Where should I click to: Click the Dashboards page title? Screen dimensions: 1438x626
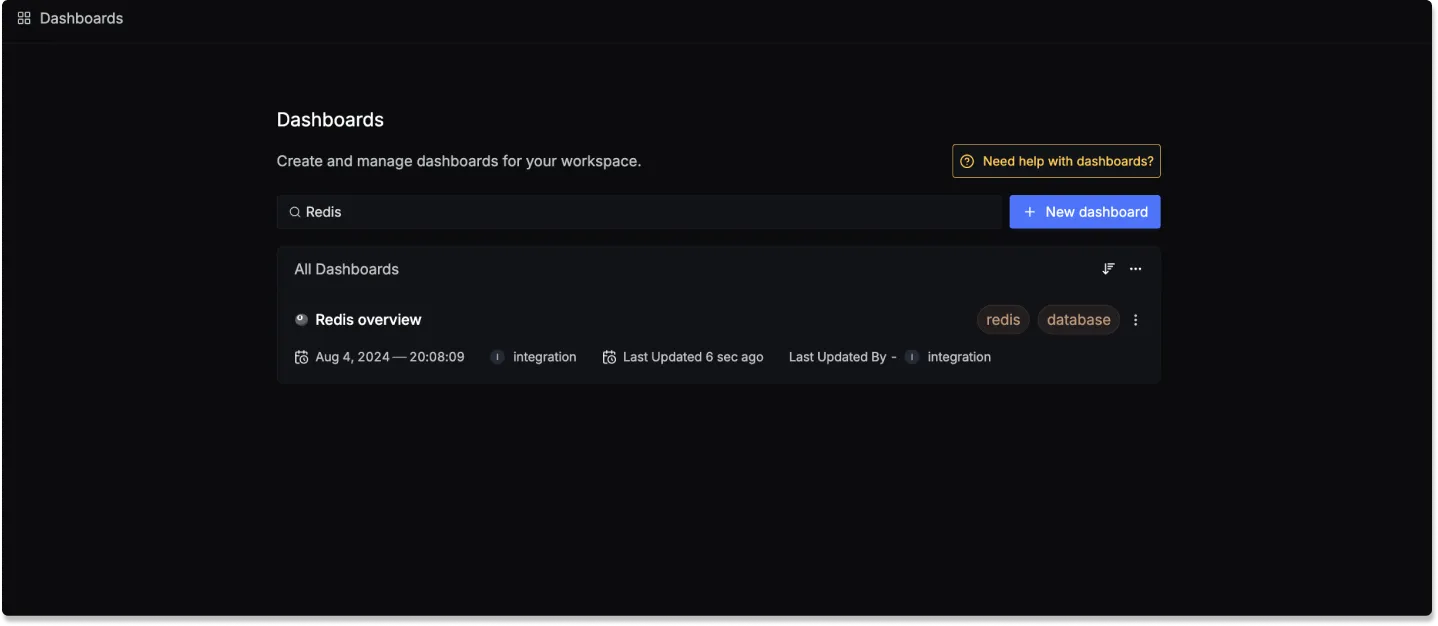tap(330, 120)
